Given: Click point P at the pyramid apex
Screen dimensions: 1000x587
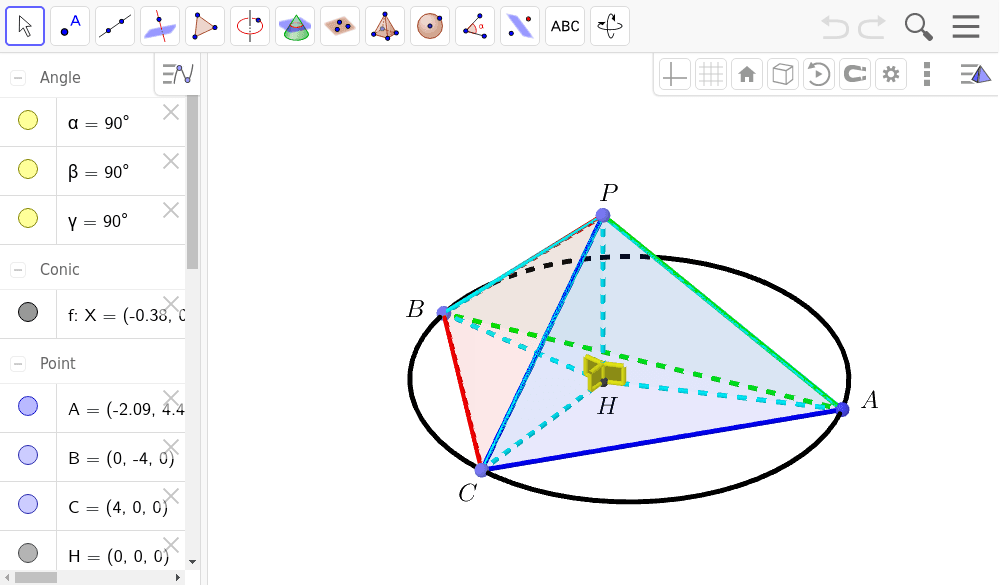Looking at the screenshot, I should point(603,215).
